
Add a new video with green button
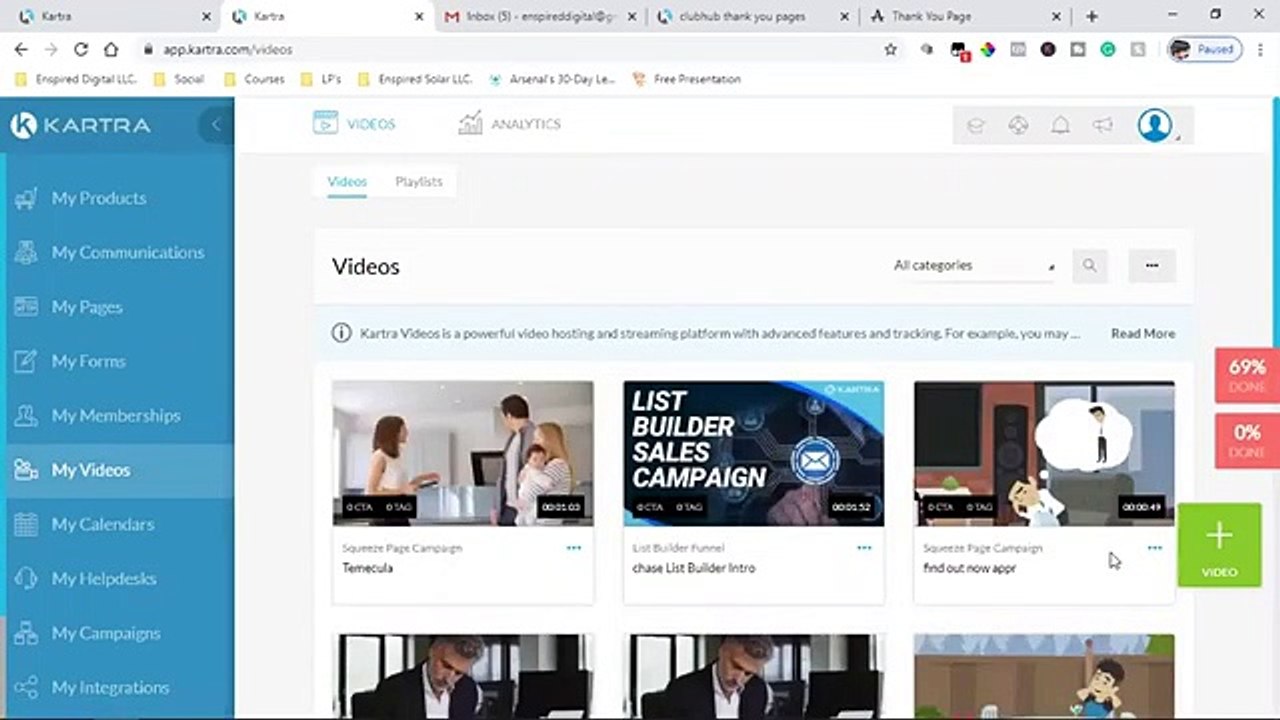click(x=1219, y=546)
